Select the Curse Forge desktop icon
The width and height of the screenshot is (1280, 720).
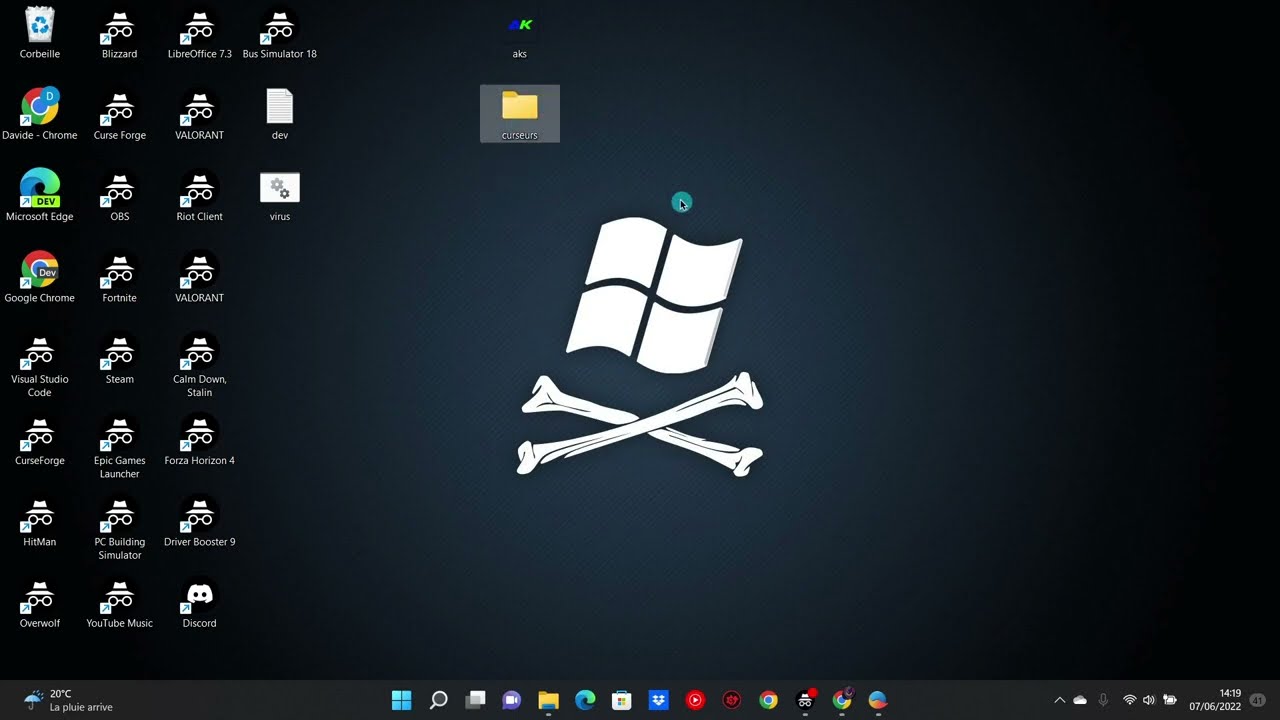(x=120, y=114)
